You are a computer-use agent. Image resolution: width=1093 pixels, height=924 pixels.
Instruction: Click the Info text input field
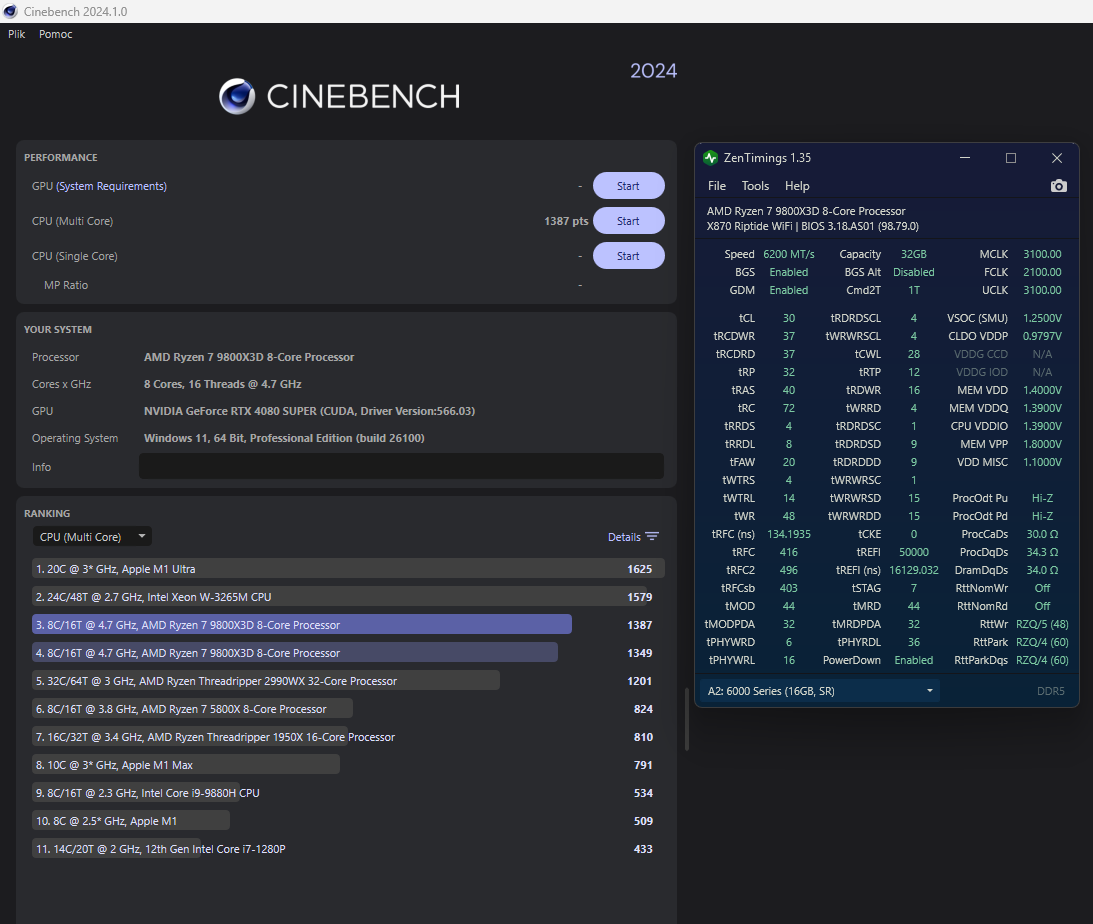400,467
